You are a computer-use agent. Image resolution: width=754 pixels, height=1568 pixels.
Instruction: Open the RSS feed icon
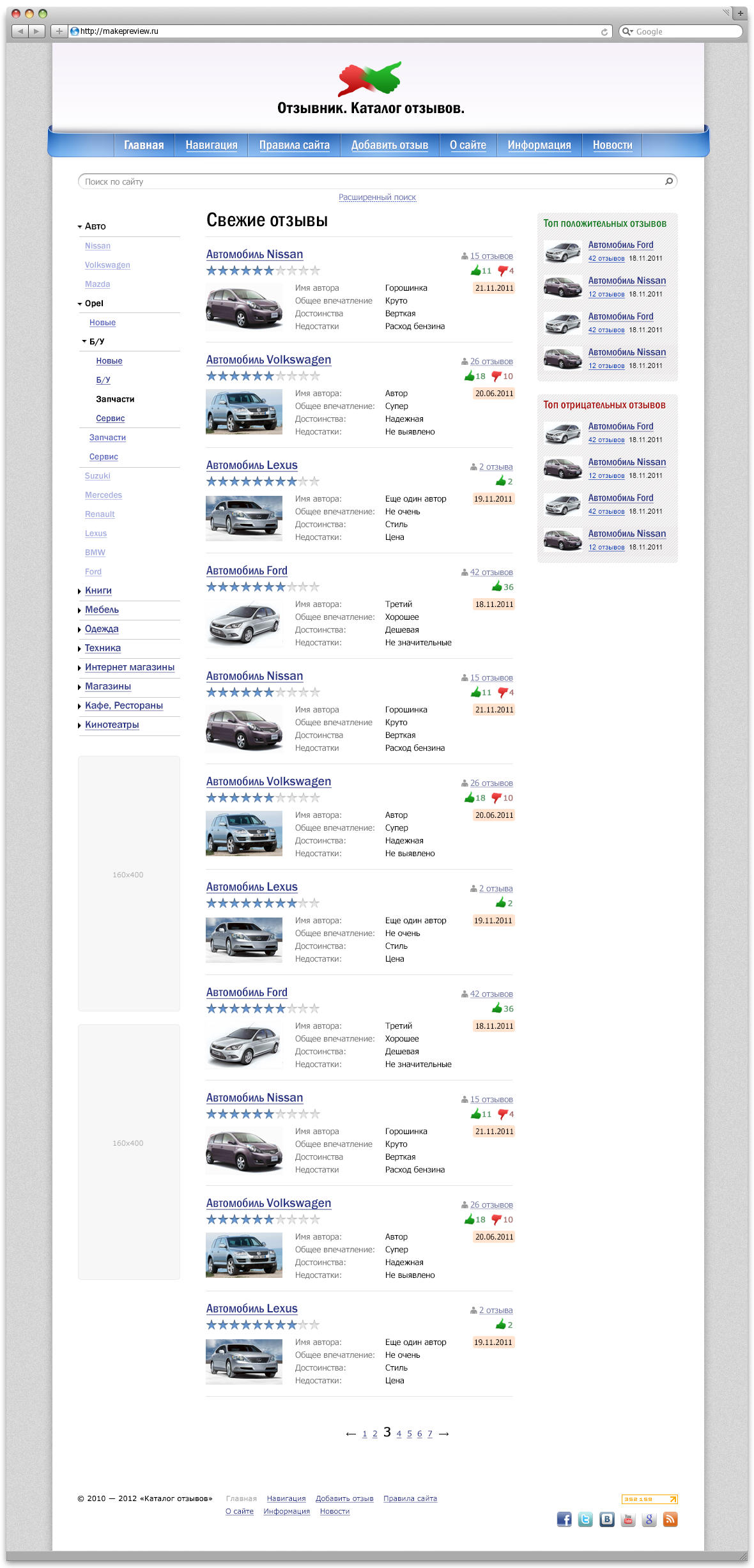coord(670,1519)
